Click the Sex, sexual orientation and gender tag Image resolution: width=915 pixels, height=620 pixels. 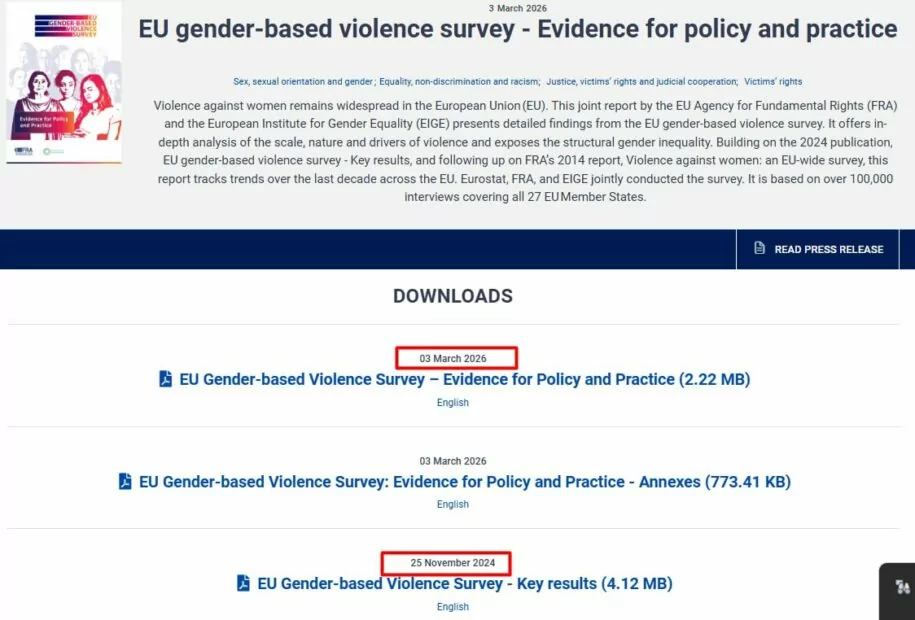point(306,81)
